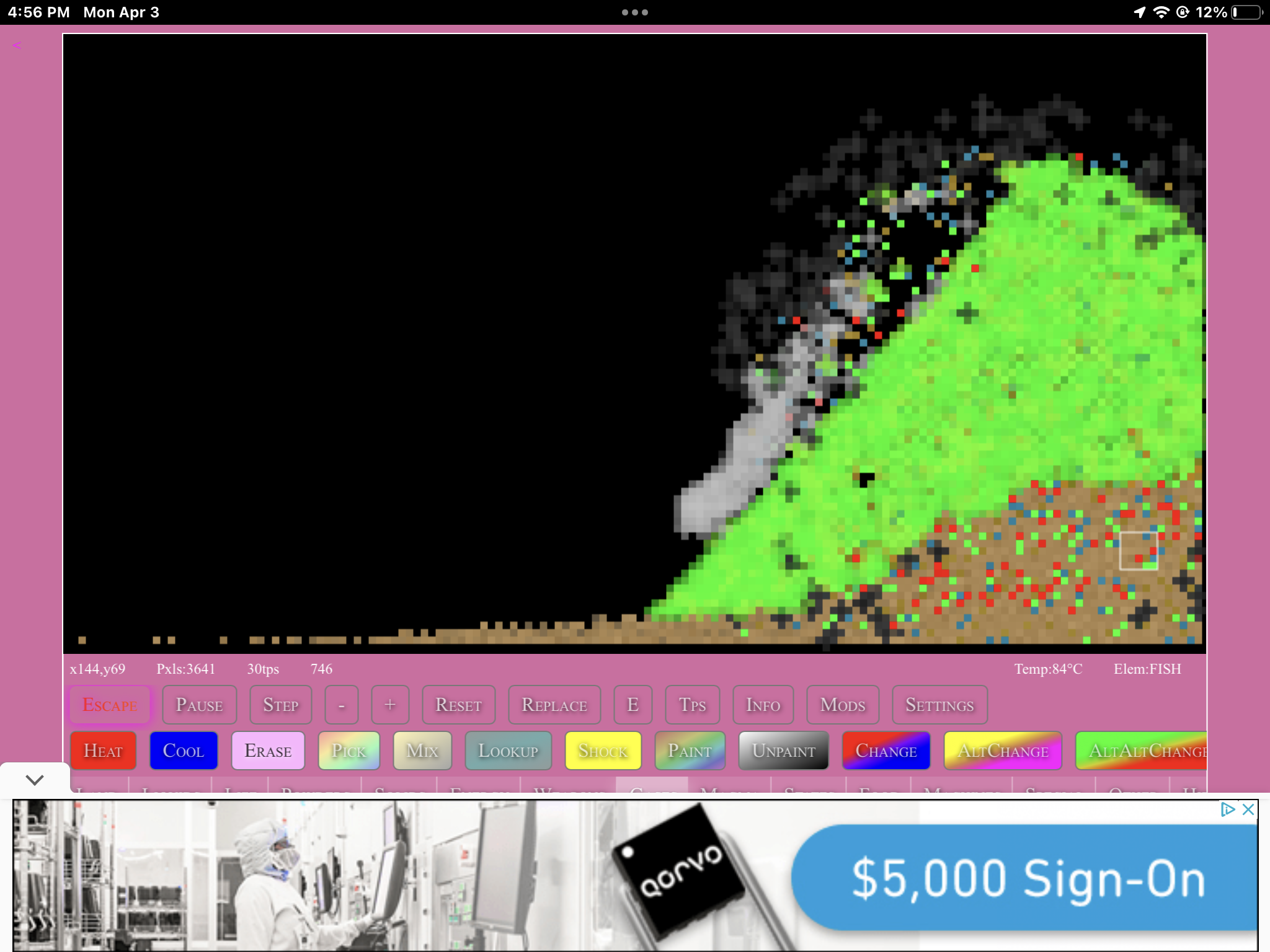This screenshot has height=952, width=1270.
Task: Select the rainbow Paint color tool
Action: click(690, 751)
